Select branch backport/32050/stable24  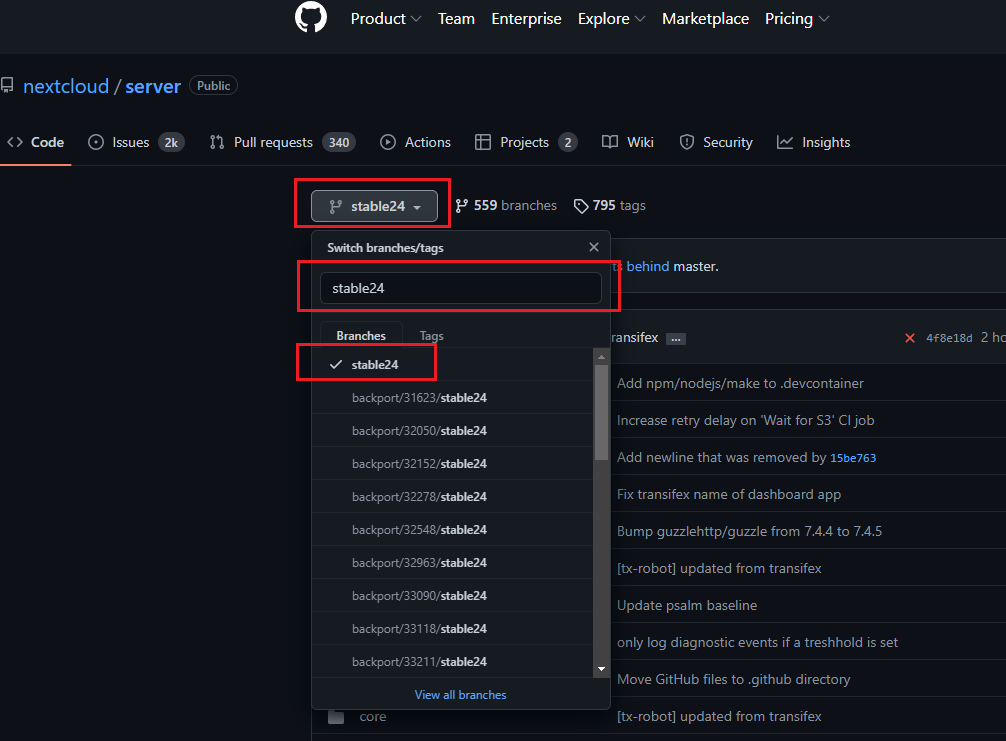453,430
